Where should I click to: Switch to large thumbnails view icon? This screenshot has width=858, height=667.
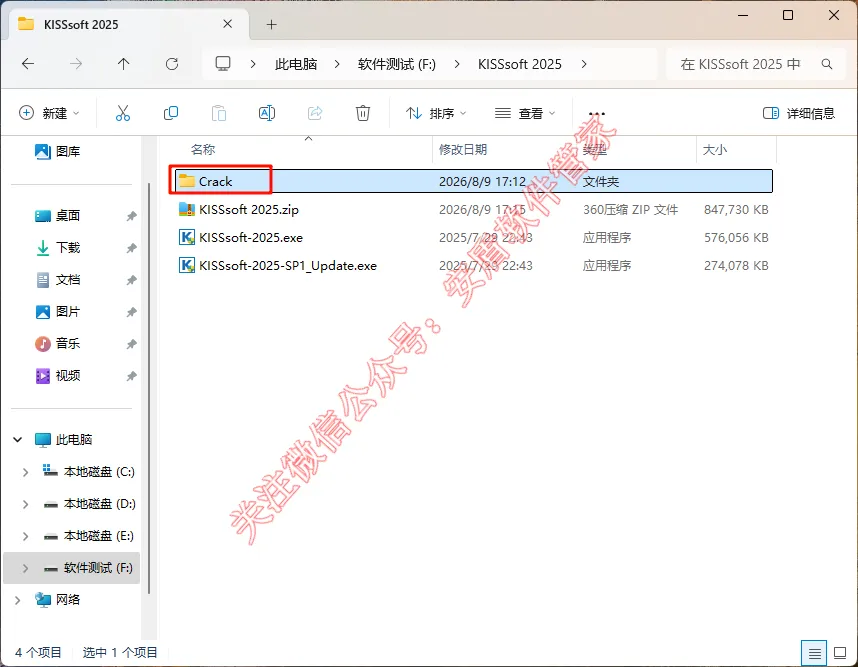tap(840, 653)
